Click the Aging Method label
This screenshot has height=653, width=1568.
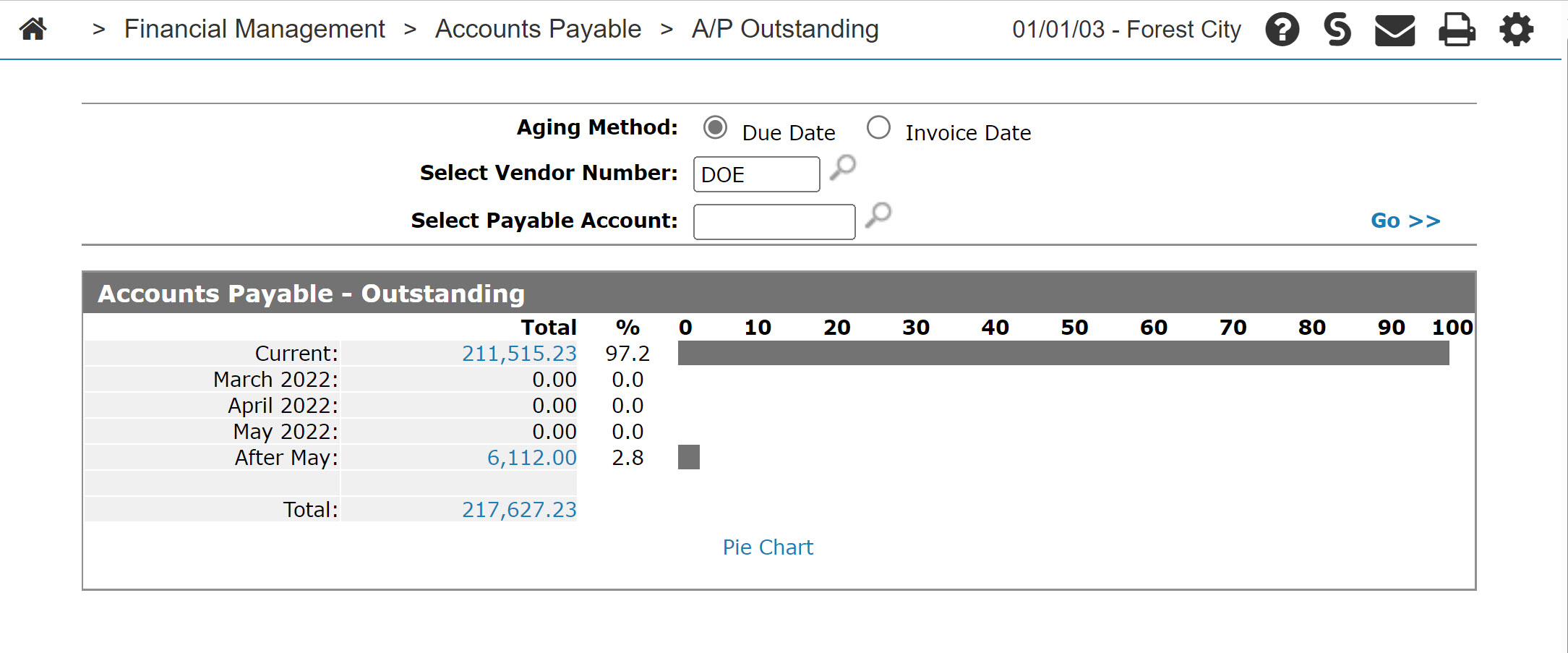point(597,127)
